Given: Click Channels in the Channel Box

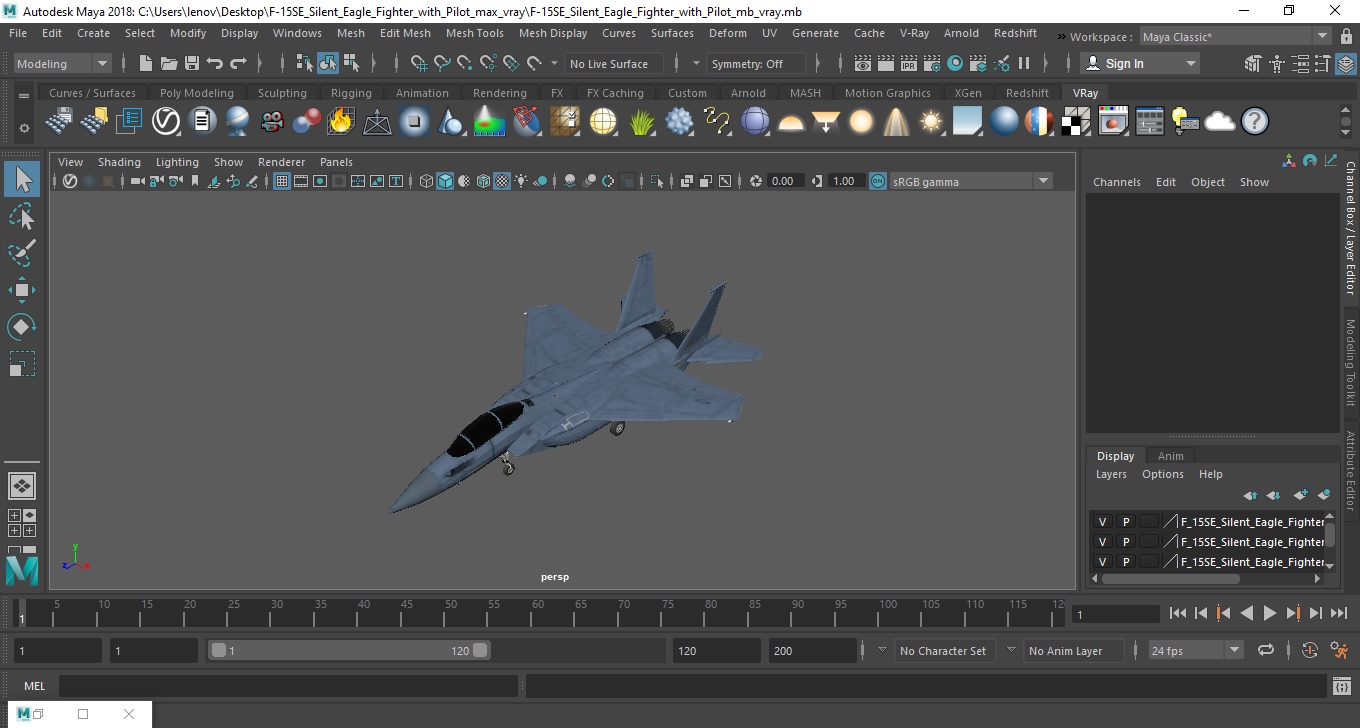Looking at the screenshot, I should pyautogui.click(x=1116, y=182).
